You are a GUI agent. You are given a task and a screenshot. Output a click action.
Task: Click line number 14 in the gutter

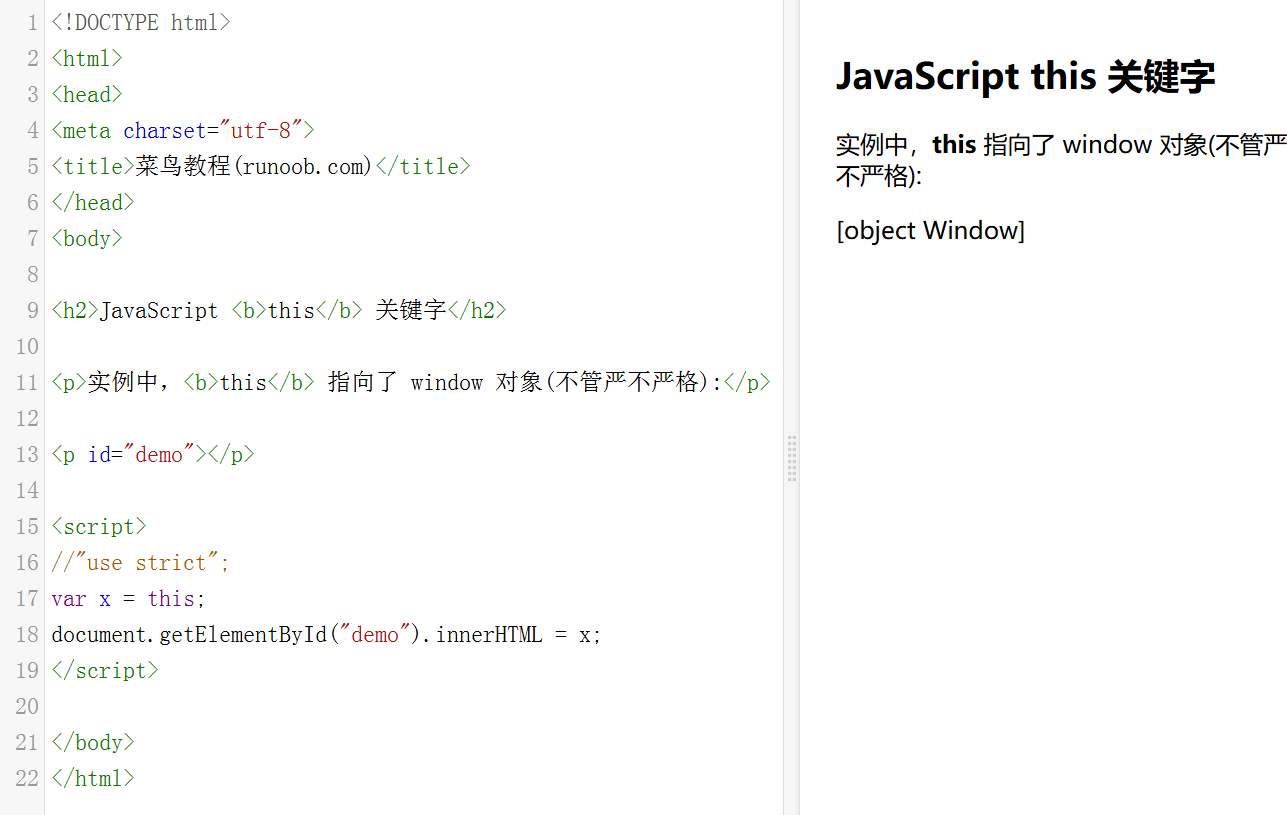click(x=27, y=490)
